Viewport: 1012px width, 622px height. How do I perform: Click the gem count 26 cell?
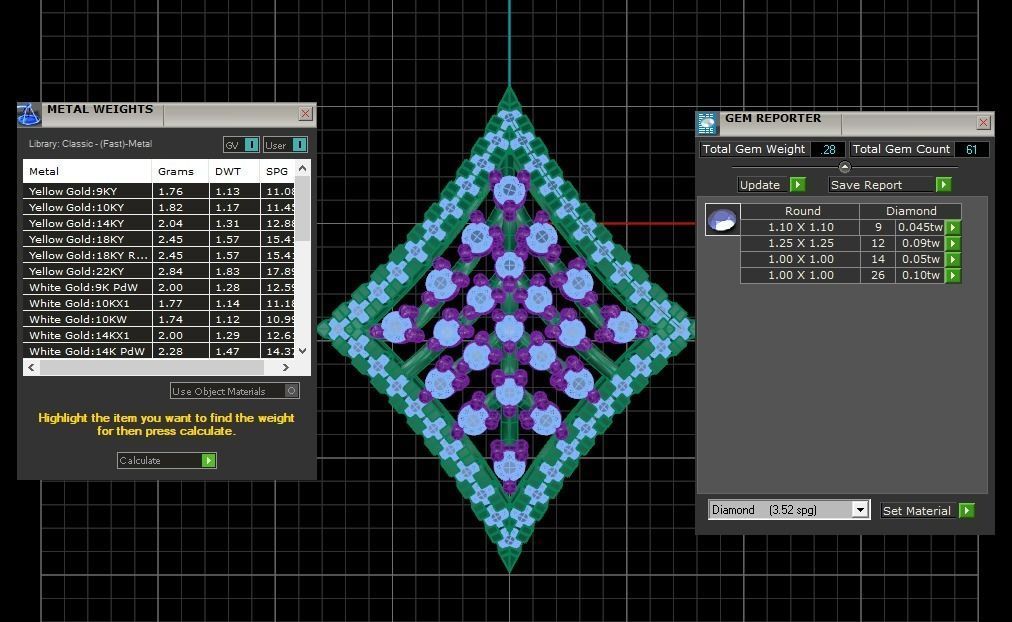pyautogui.click(x=878, y=276)
